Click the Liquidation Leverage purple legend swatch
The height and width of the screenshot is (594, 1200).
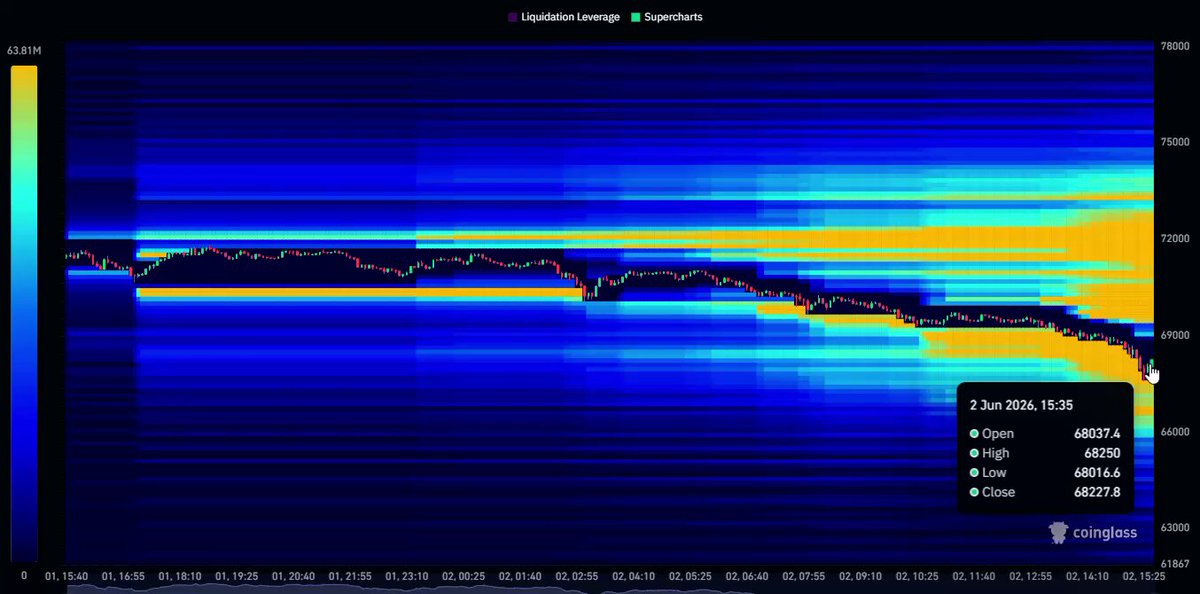pyautogui.click(x=513, y=17)
